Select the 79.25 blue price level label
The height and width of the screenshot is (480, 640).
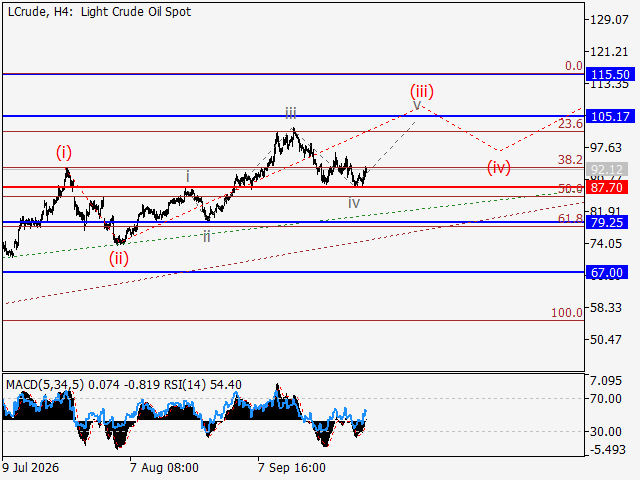pyautogui.click(x=607, y=222)
